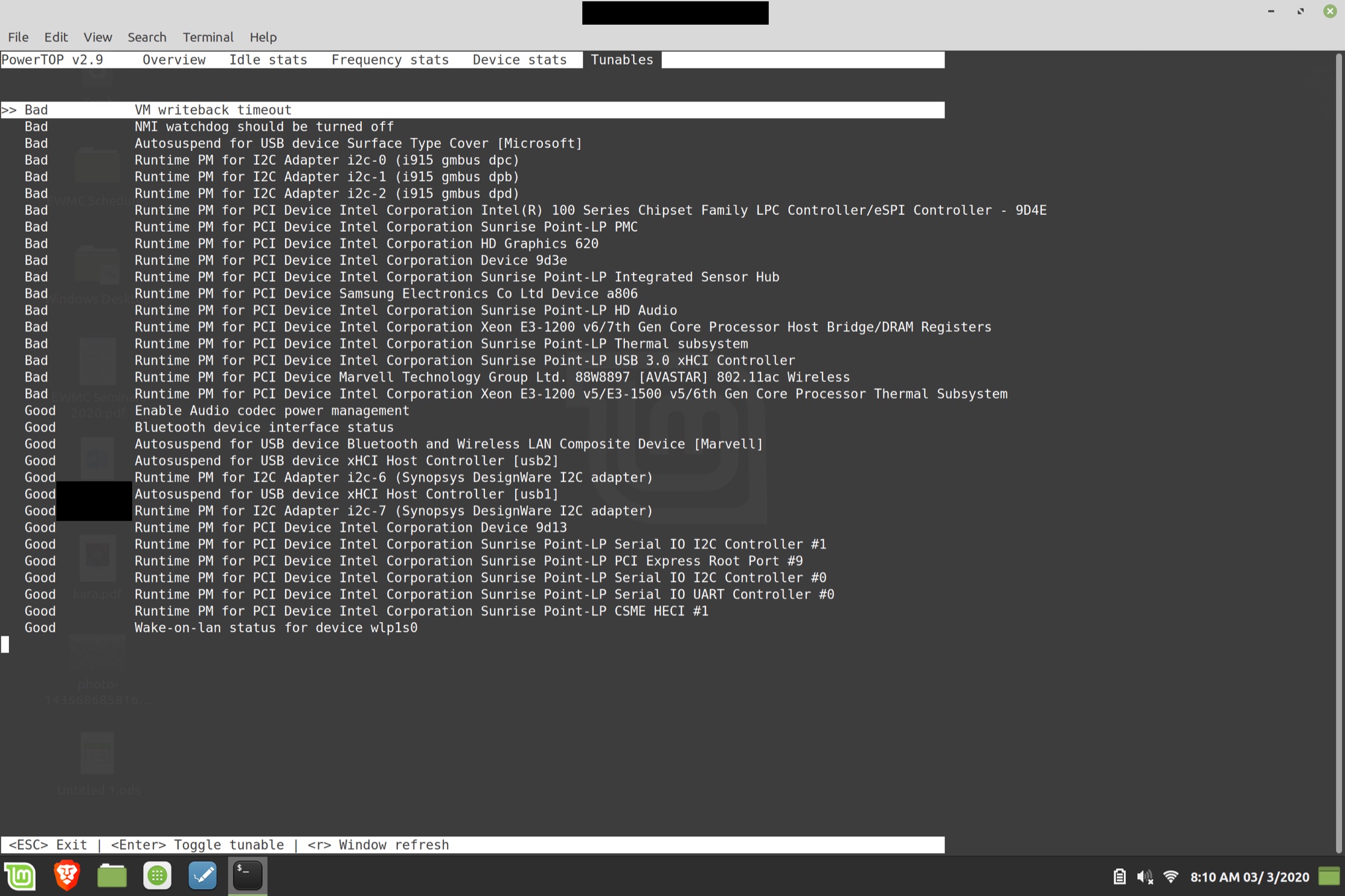Switch to the Idle stats tab
This screenshot has width=1345, height=896.
pos(268,59)
